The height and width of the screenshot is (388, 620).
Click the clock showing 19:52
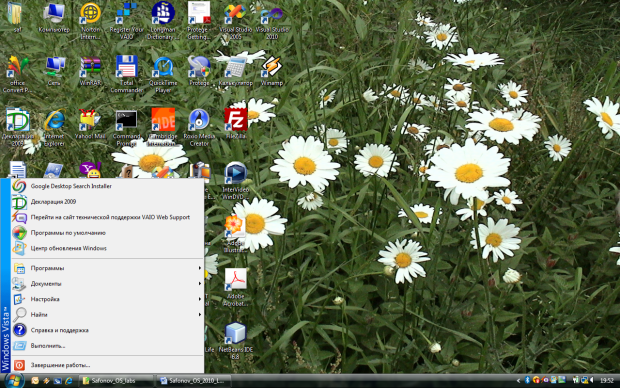(607, 380)
